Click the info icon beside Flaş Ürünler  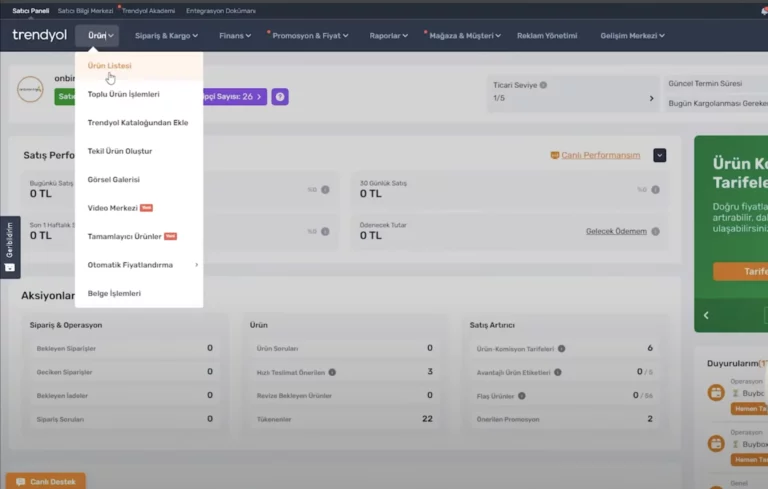[x=522, y=395]
